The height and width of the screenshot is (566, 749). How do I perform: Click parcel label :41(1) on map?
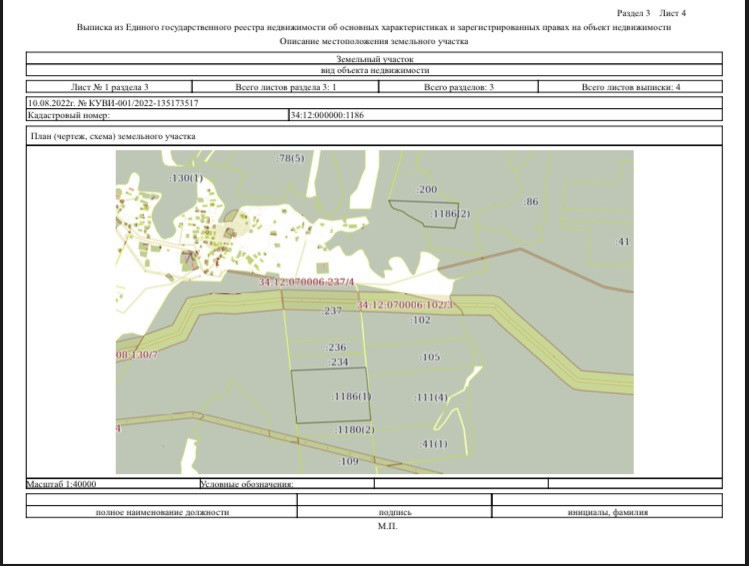pyautogui.click(x=434, y=444)
